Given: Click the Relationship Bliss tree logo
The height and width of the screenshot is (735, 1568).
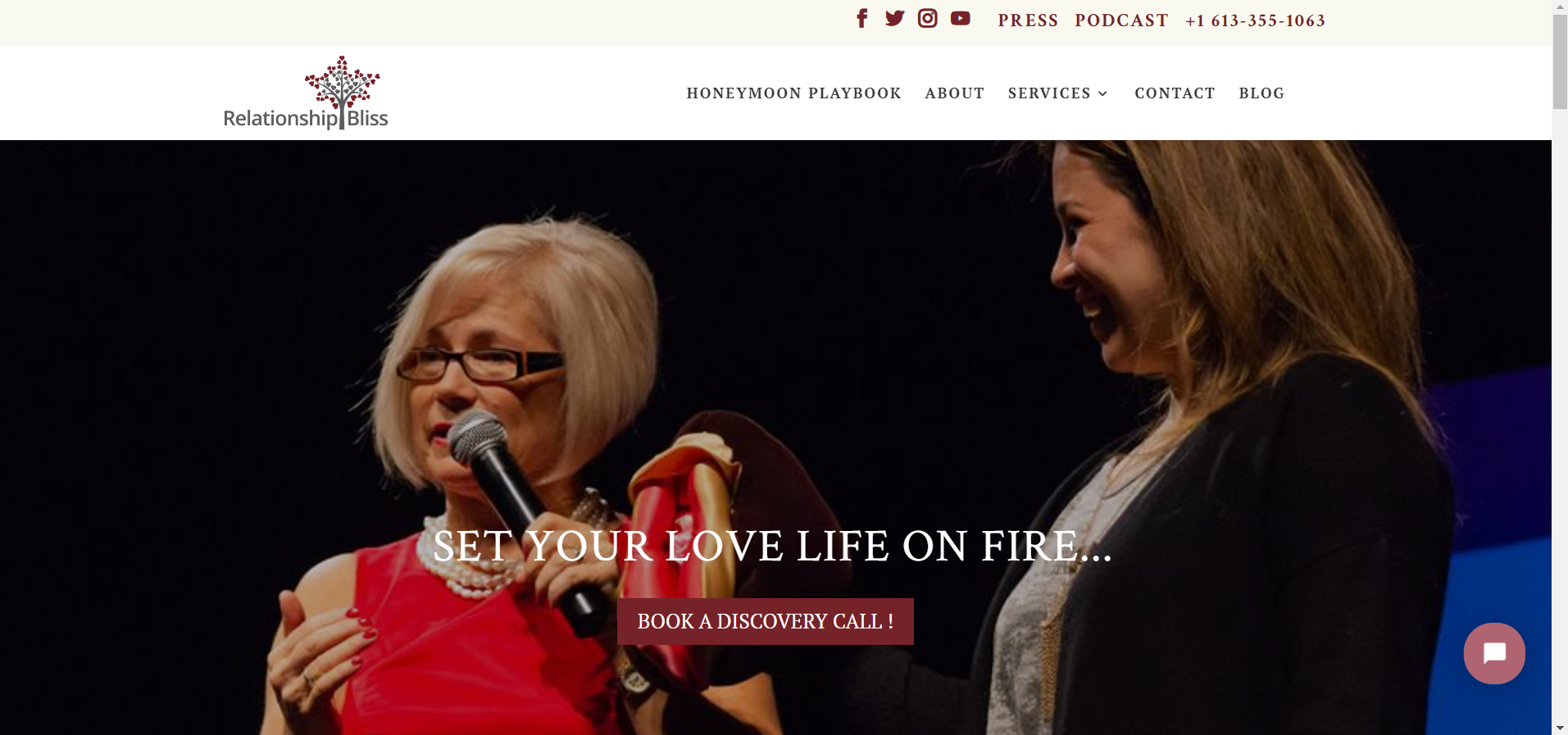Looking at the screenshot, I should 306,93.
